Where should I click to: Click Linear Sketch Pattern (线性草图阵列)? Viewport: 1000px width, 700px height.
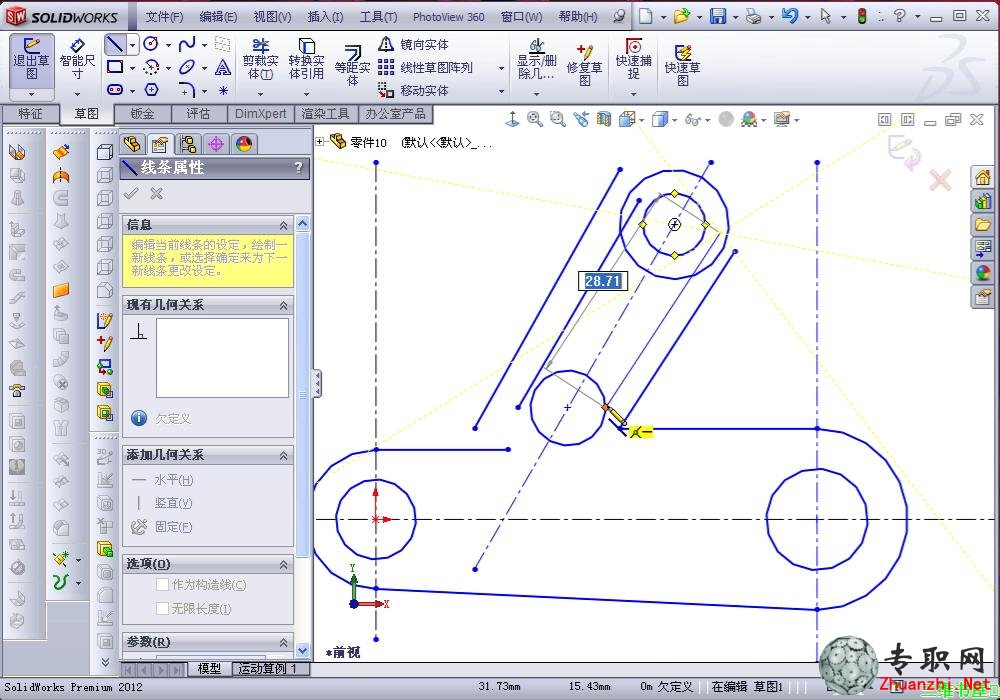(x=425, y=68)
